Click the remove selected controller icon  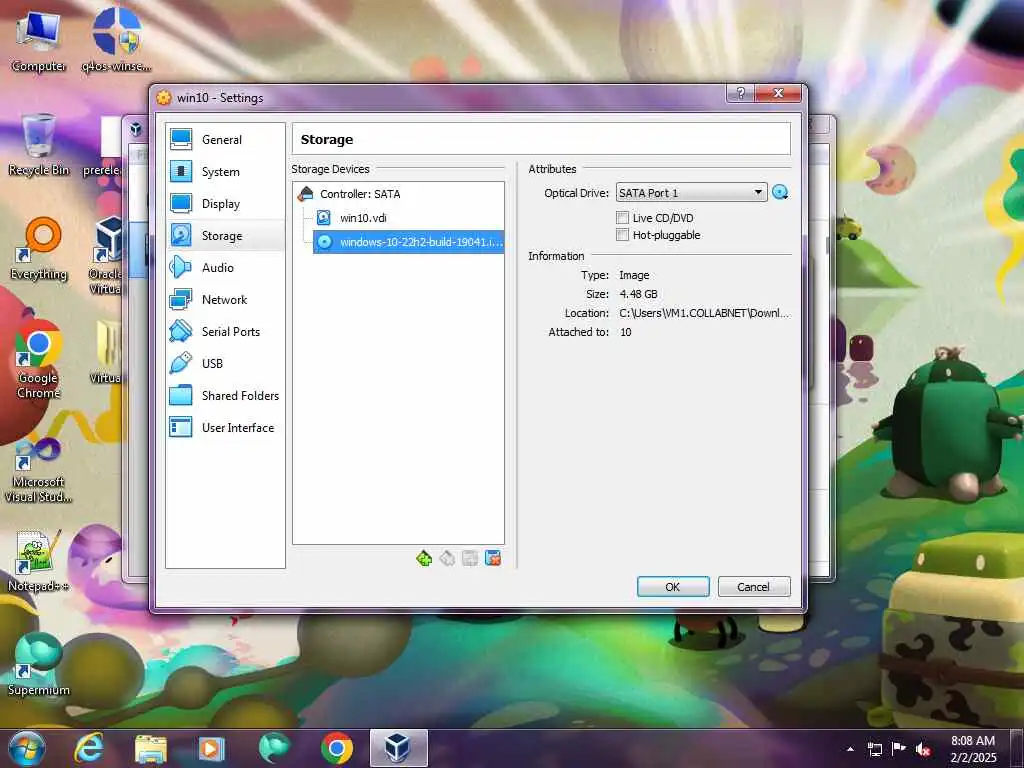pos(447,558)
